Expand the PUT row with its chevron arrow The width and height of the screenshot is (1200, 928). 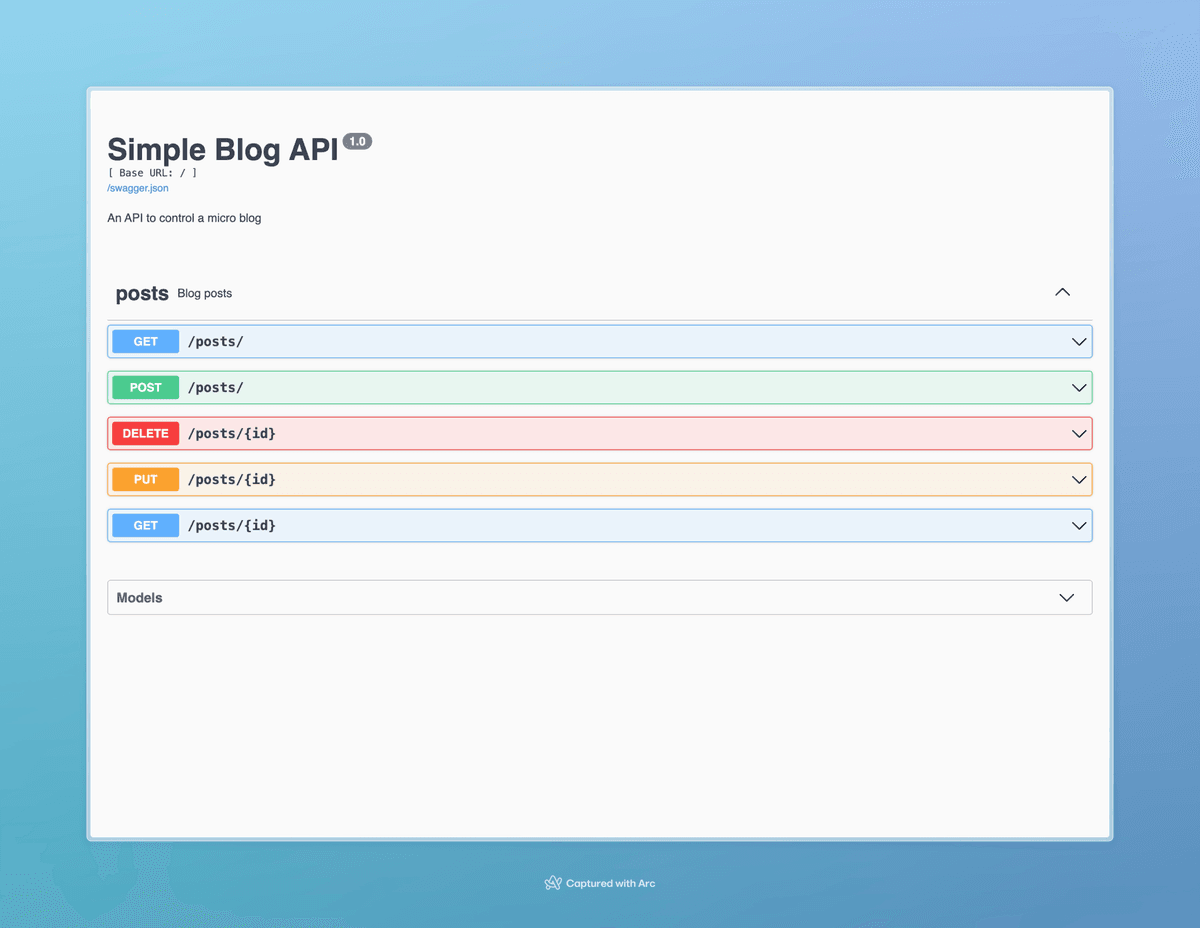click(1079, 480)
